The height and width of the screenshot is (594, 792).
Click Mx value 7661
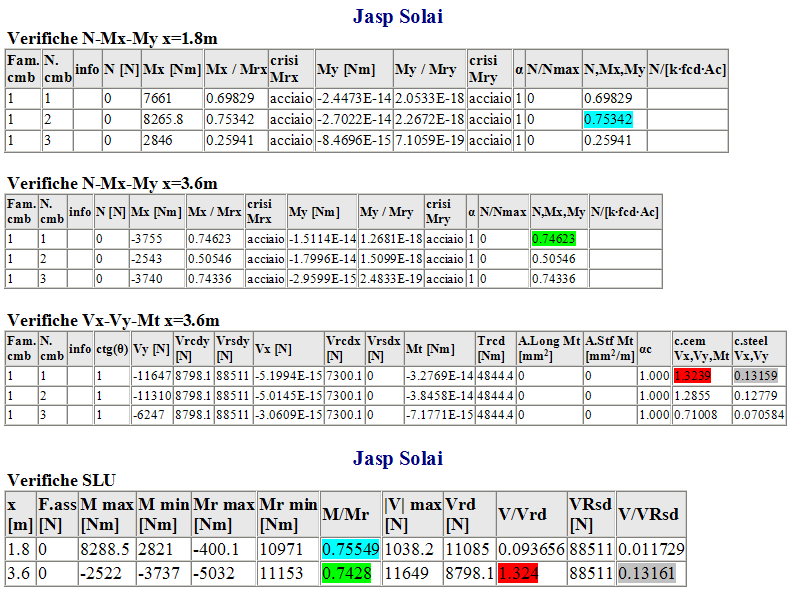[158, 98]
